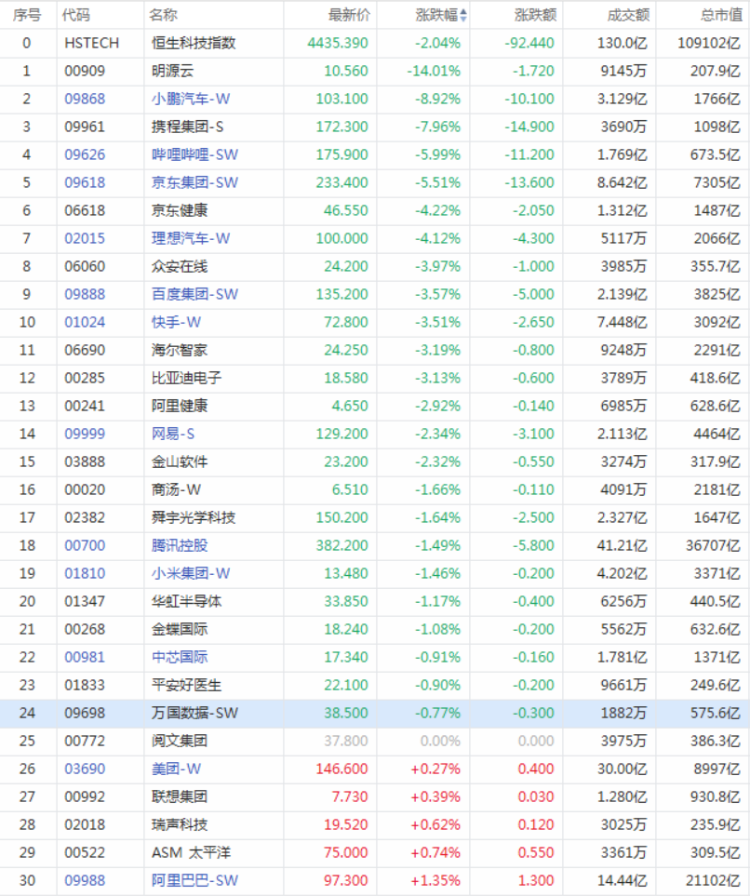Select the 华虹半导体 name cell
Screen dimensions: 750x896
tap(186, 601)
